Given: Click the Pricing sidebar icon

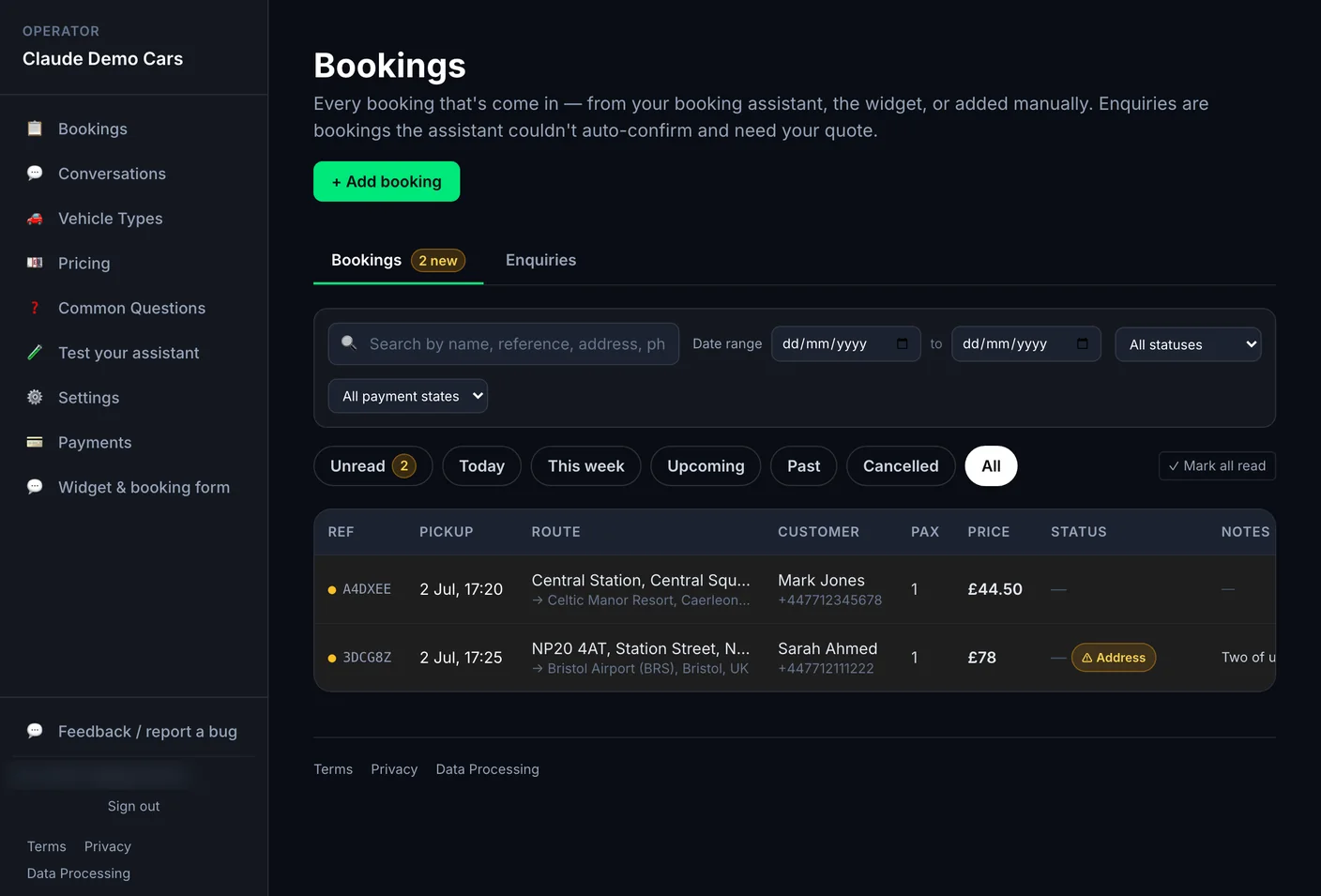Looking at the screenshot, I should [35, 264].
